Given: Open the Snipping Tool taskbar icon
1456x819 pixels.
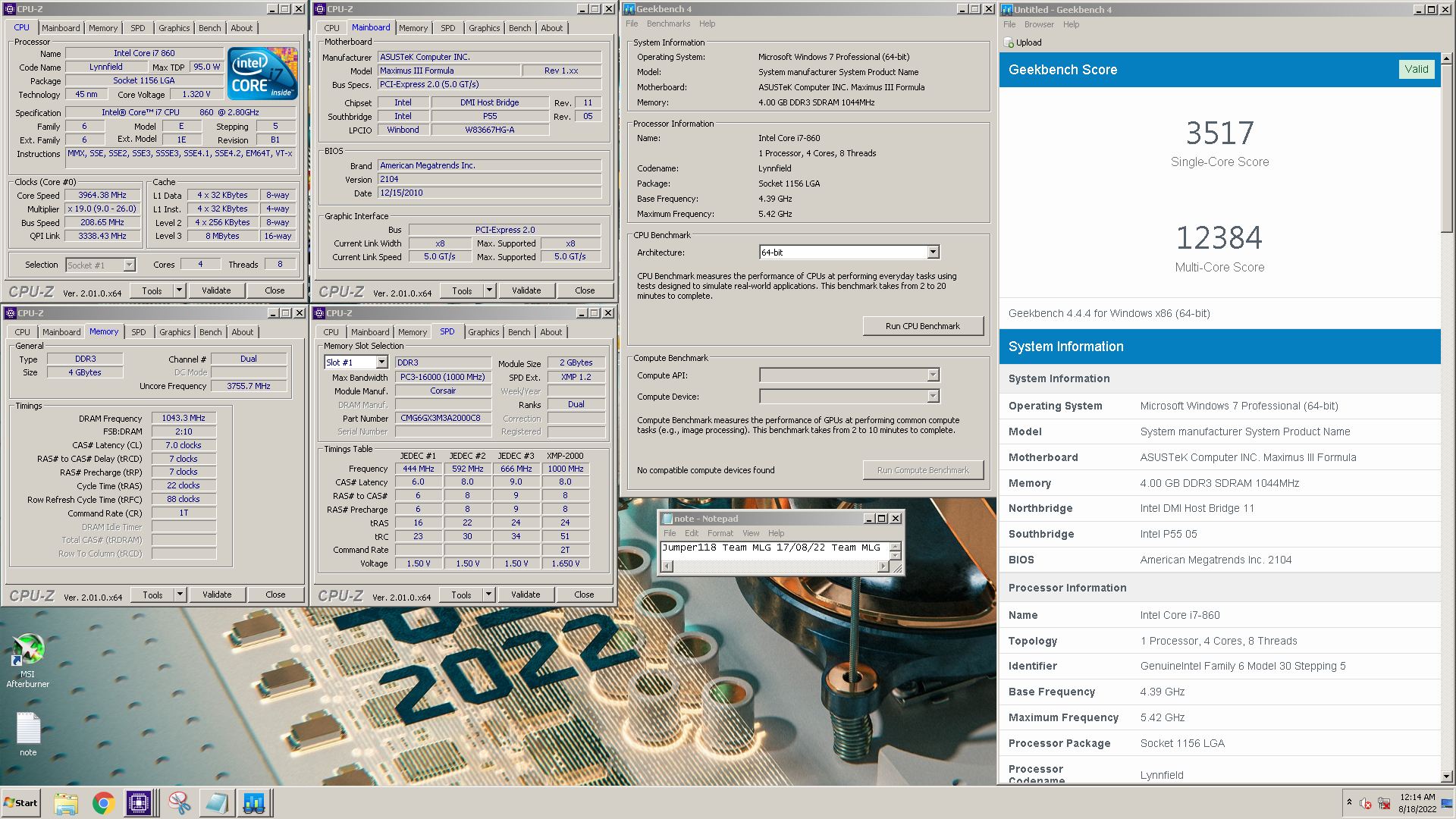Looking at the screenshot, I should coord(179,803).
